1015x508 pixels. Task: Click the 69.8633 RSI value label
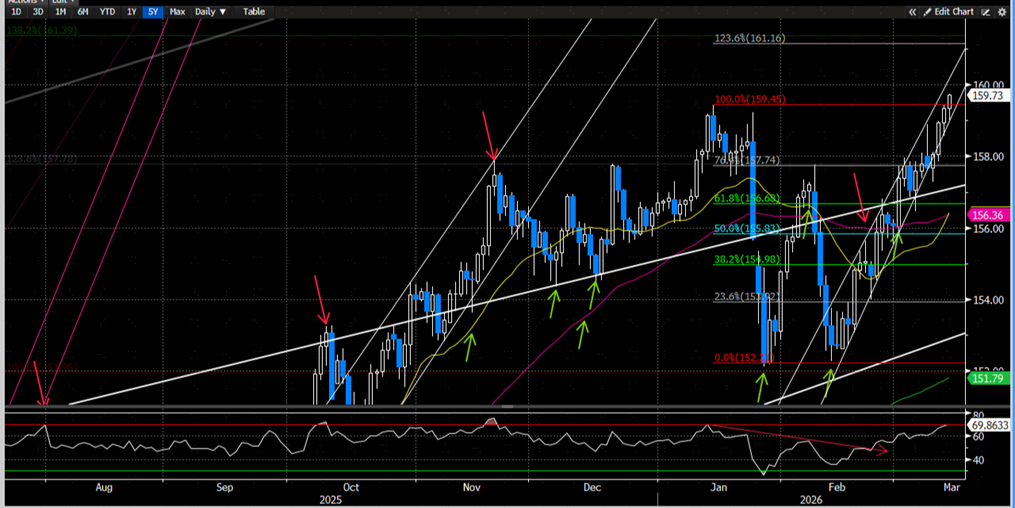click(989, 425)
